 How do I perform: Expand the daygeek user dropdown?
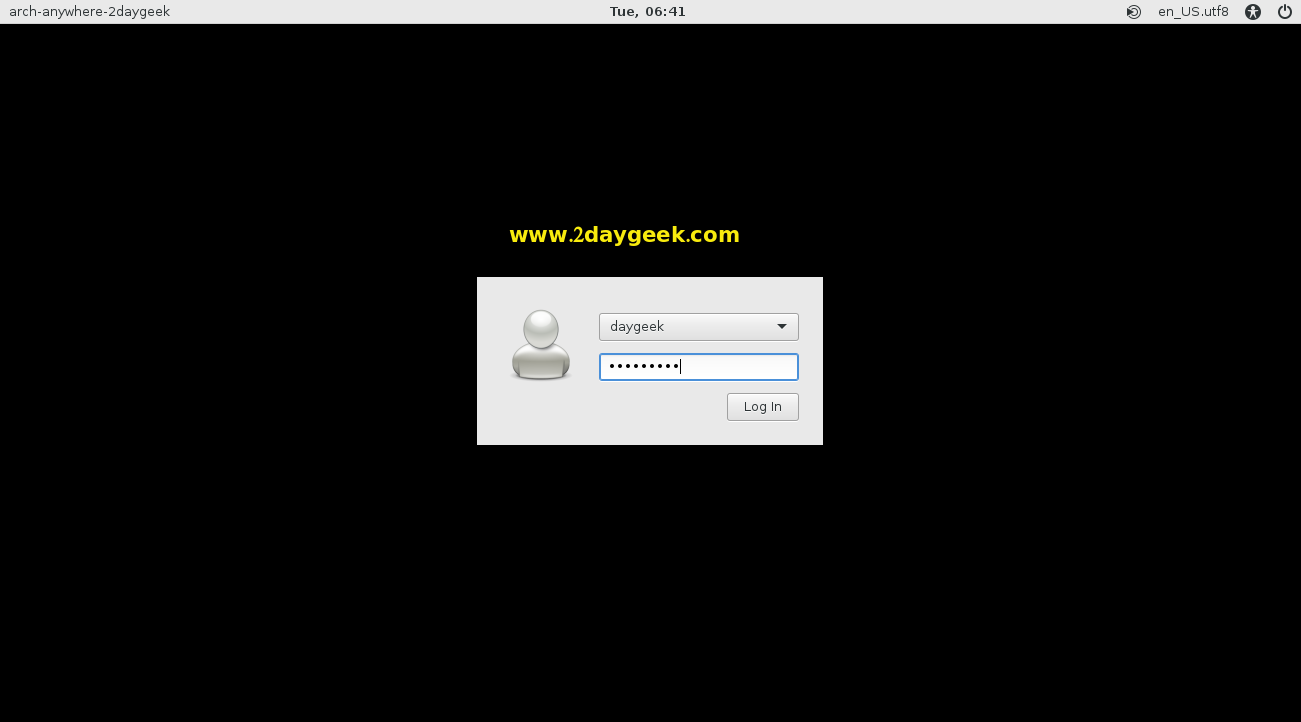click(699, 327)
